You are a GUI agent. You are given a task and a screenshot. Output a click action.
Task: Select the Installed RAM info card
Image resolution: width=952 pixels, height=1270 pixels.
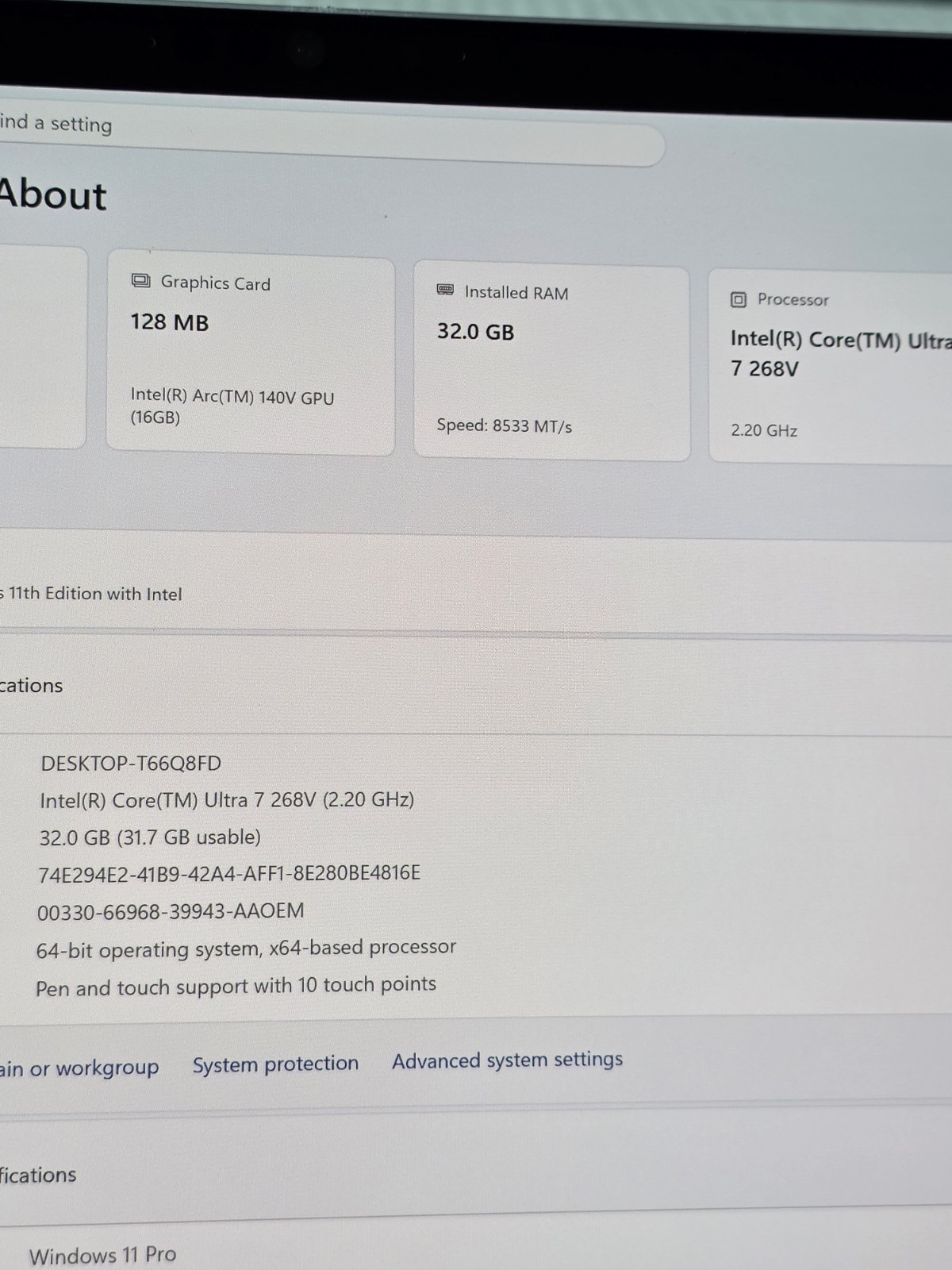(552, 361)
